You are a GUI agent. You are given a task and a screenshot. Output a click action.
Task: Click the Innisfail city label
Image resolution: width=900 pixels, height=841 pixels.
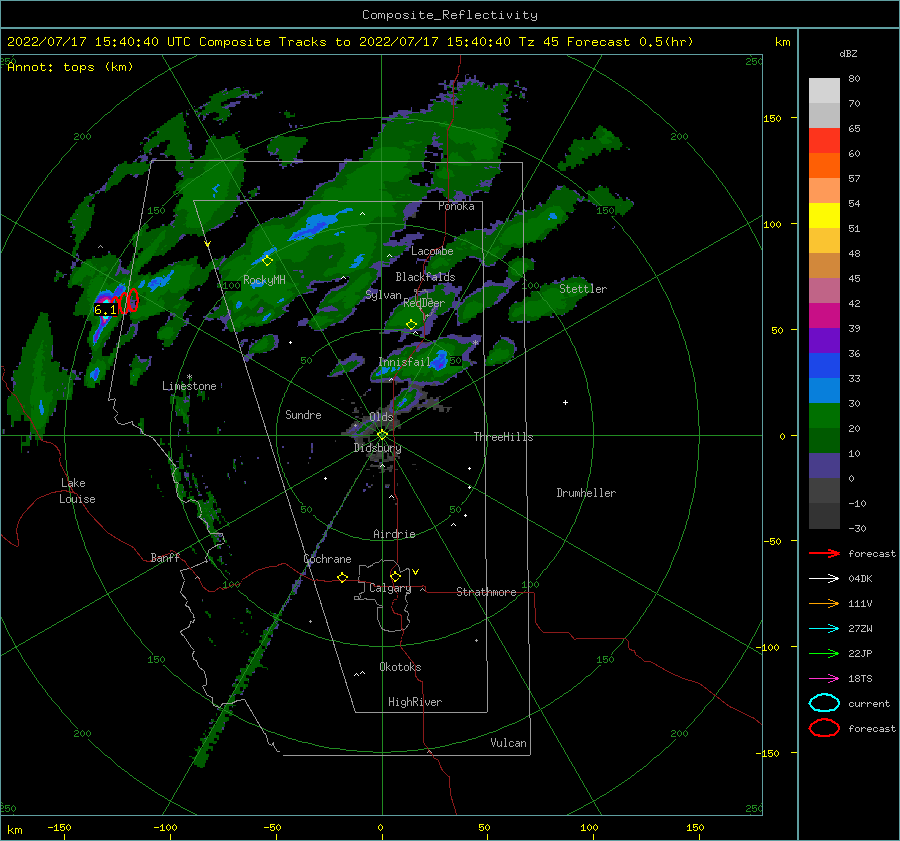[404, 362]
